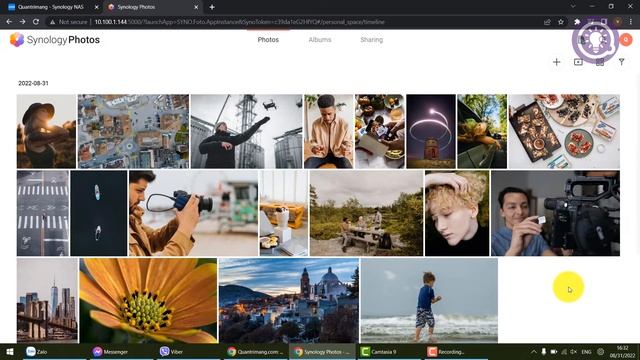Switch to Quantrimang.com Chrome window in taskbar
The height and width of the screenshot is (360, 640).
coord(256,351)
